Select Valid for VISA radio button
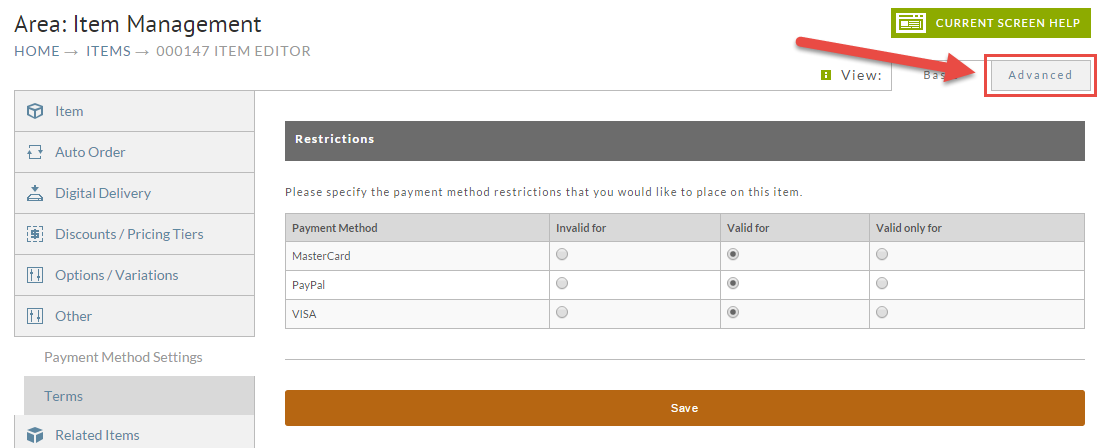 [x=733, y=312]
